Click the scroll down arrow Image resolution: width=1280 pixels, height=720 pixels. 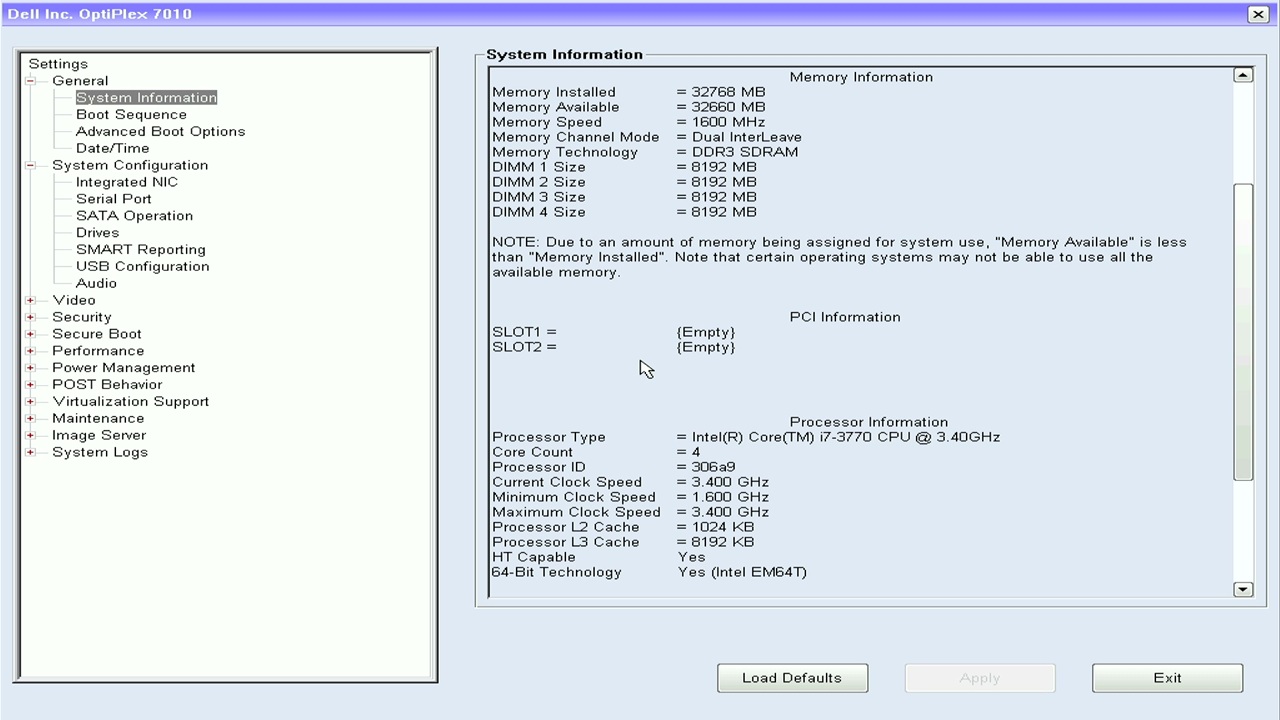[x=1243, y=590]
